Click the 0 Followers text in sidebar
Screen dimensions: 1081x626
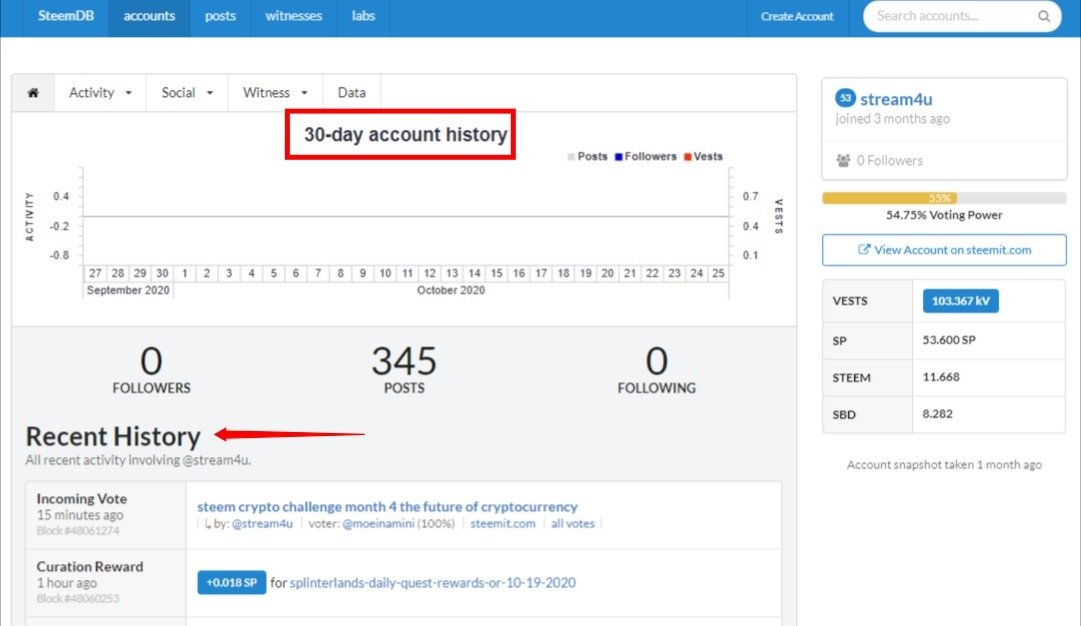tap(889, 161)
